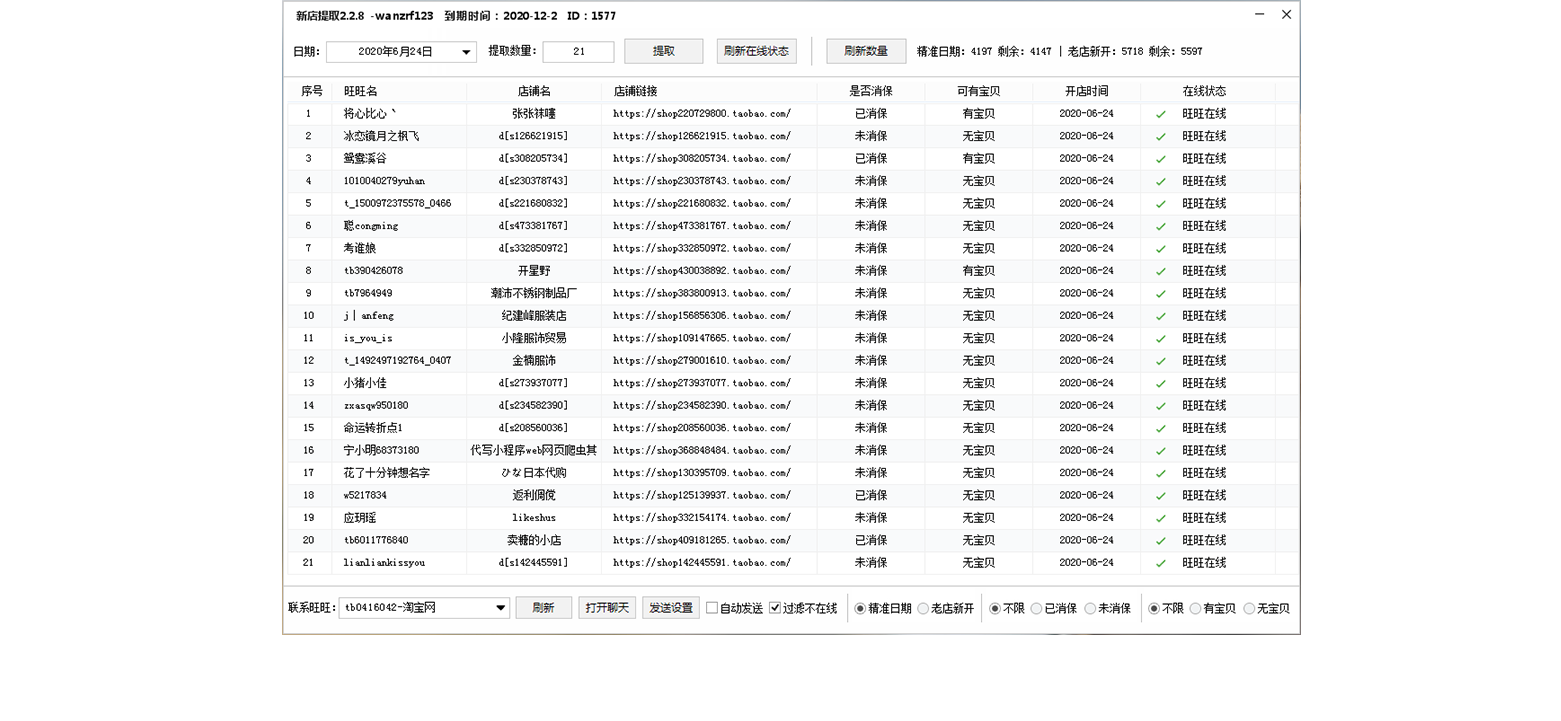Click the shop link in row 9
Viewport: 1561px width, 721px height.
pyautogui.click(x=702, y=294)
